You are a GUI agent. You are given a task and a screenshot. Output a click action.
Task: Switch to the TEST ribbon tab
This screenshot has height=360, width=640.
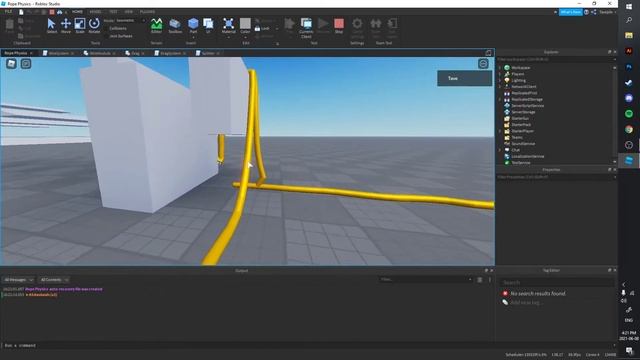coord(113,12)
